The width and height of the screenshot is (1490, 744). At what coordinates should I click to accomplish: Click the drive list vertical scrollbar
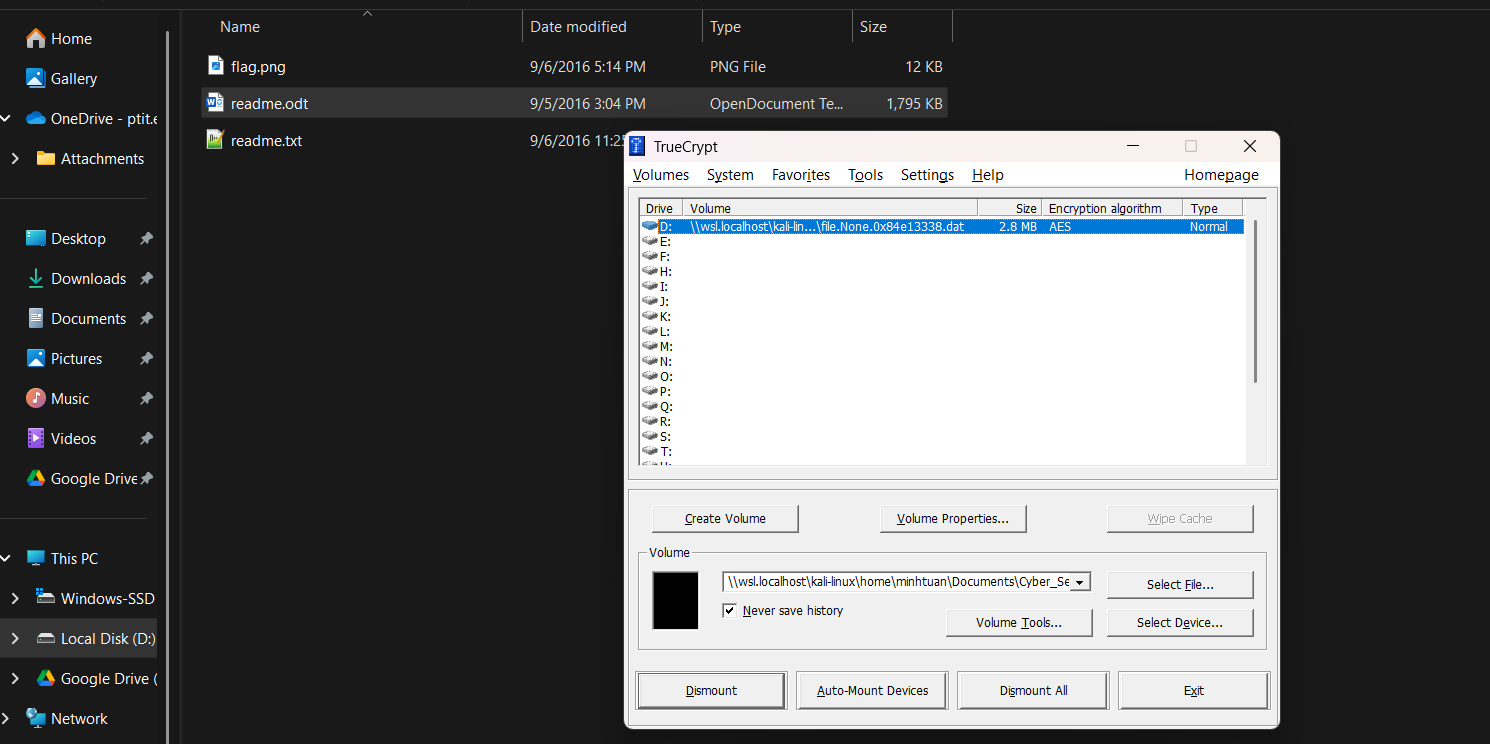coord(1255,301)
